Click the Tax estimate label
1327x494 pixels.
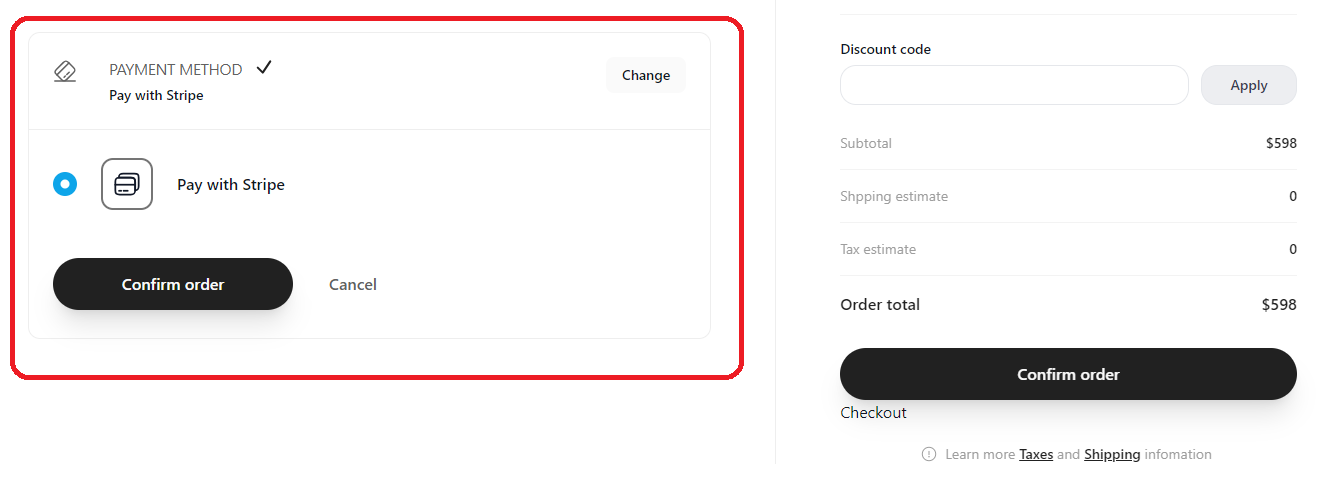[878, 249]
